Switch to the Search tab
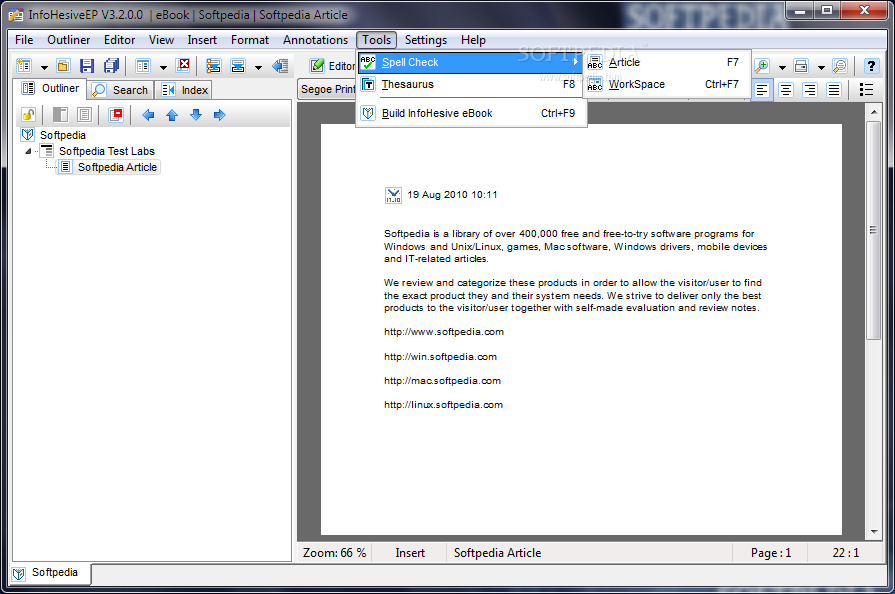The image size is (895, 594). pos(120,90)
